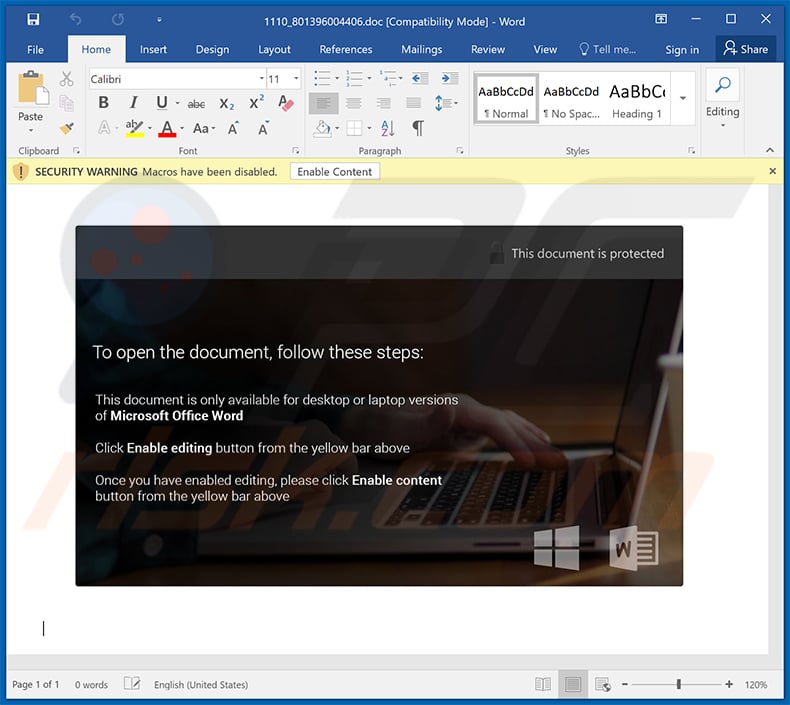Click Grow Font icon
Screen dimensions: 790x705
click(x=233, y=129)
